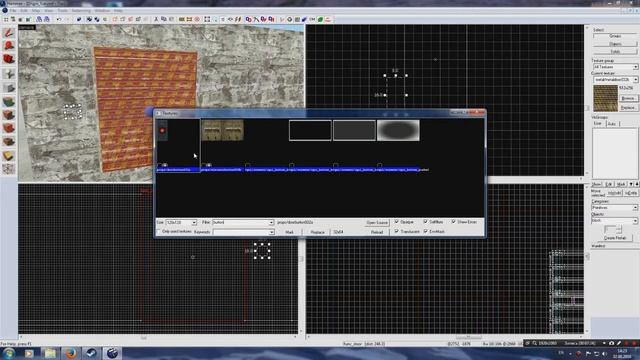Open the Objects dropdown in prefab panel

click(x=636, y=221)
